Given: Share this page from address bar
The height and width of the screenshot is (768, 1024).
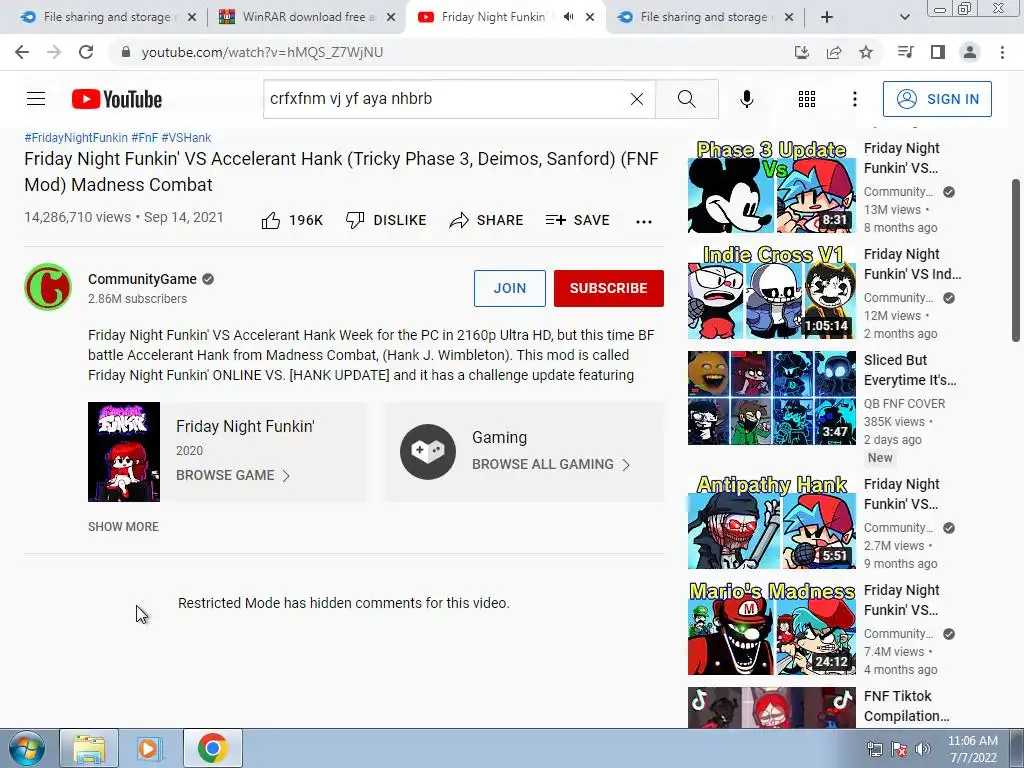Looking at the screenshot, I should tap(834, 52).
